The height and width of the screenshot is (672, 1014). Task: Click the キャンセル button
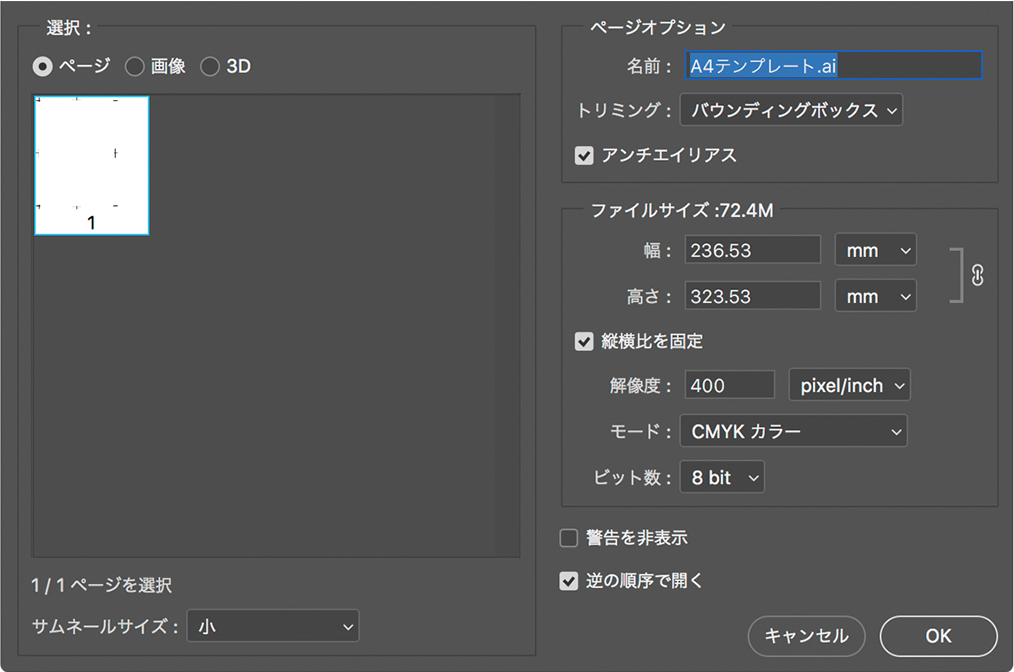click(806, 636)
